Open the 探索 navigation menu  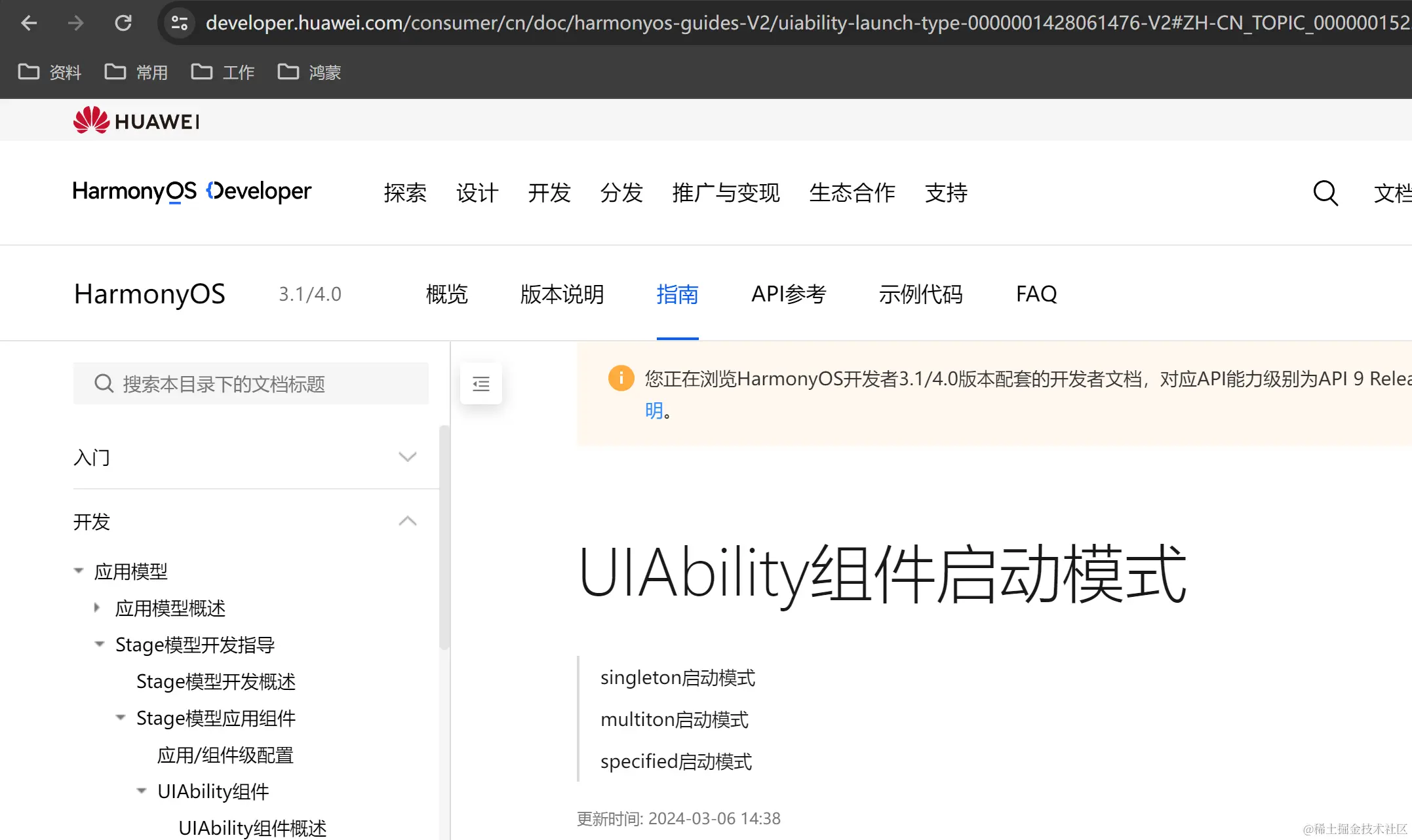[405, 193]
